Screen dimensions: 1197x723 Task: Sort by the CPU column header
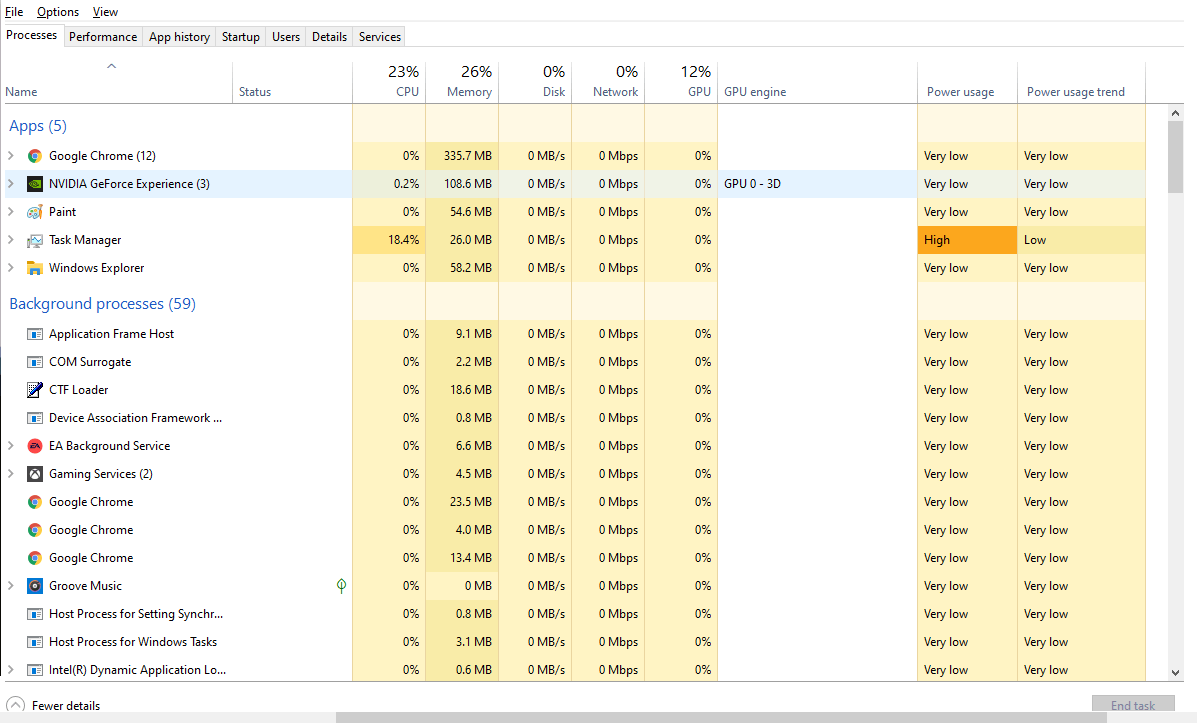tap(389, 82)
